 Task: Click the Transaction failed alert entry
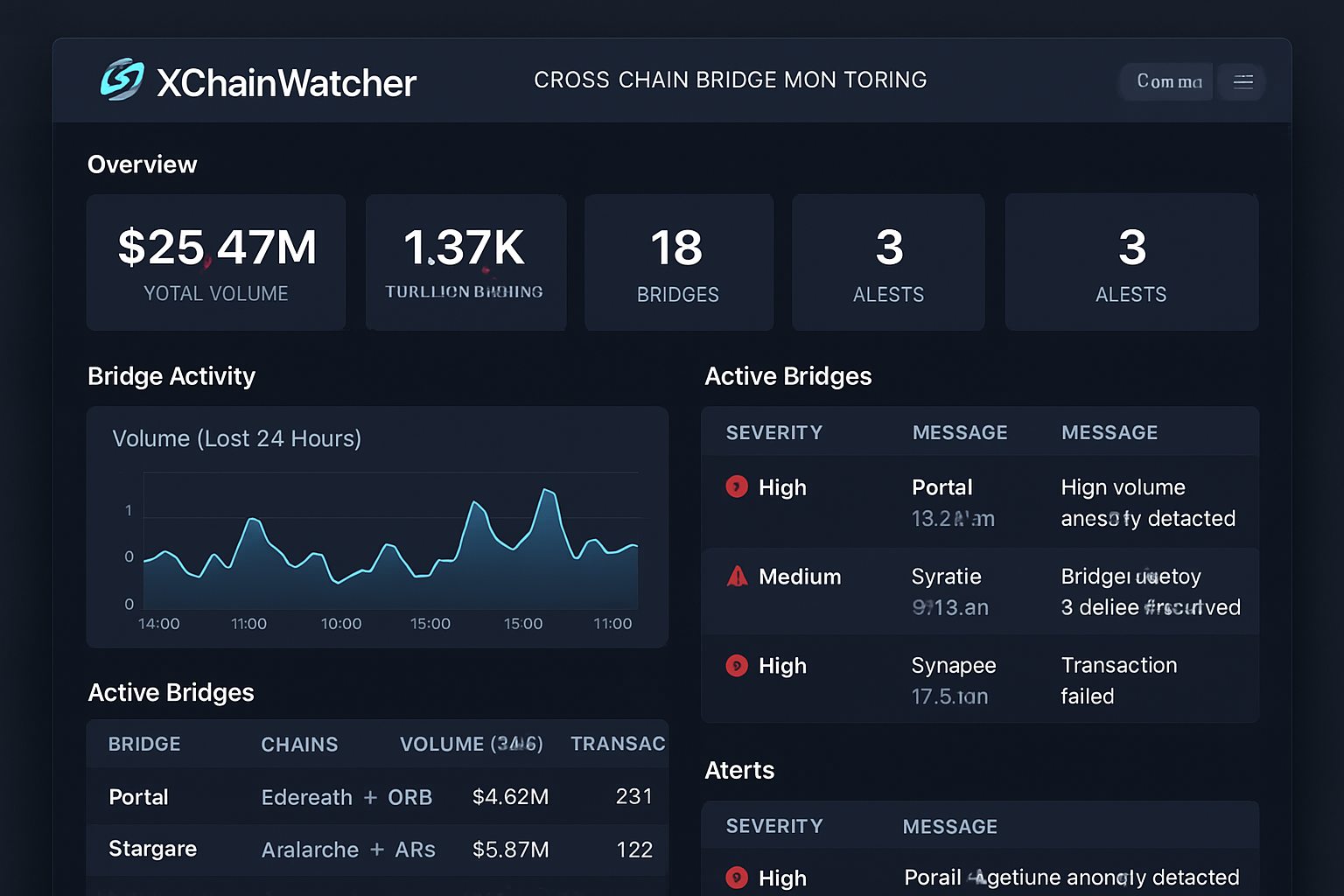1118,680
